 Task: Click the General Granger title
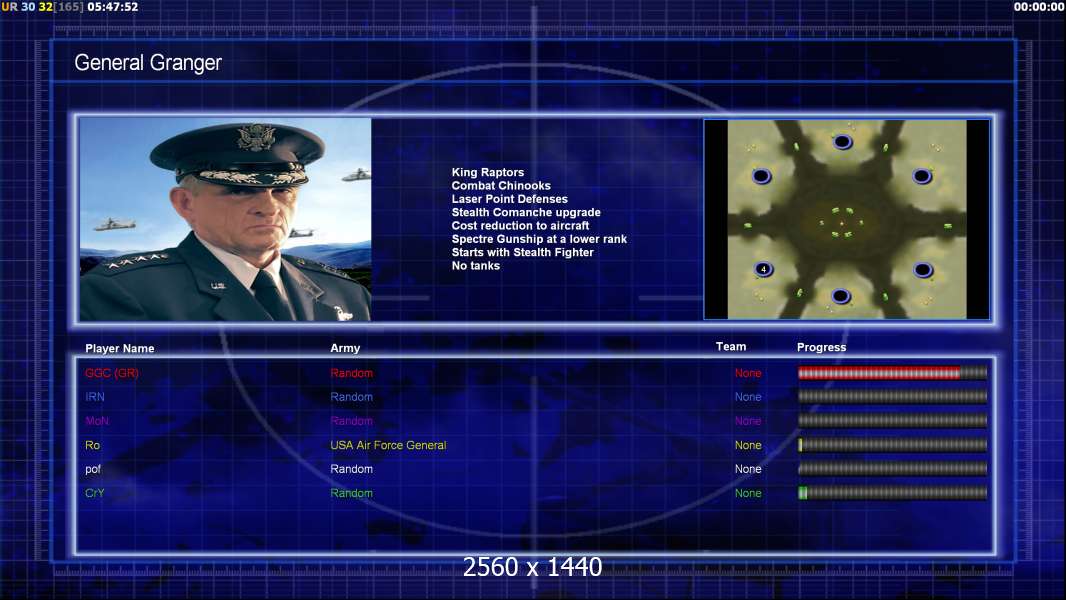coord(148,63)
